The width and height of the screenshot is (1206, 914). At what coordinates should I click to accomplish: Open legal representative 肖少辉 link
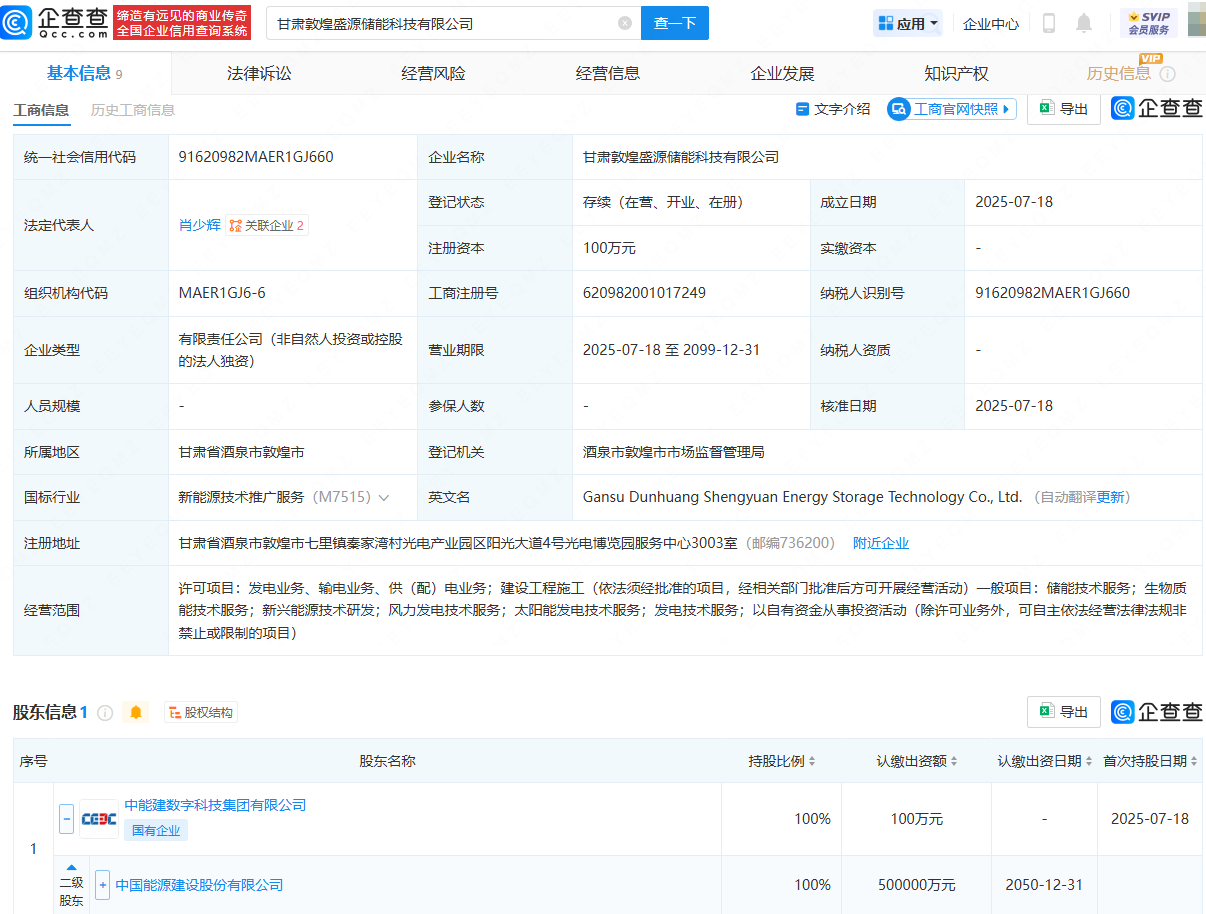click(x=199, y=225)
